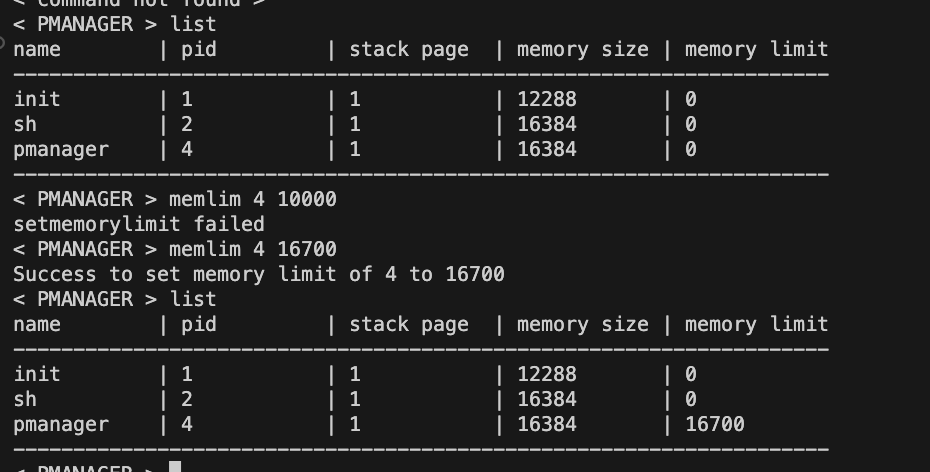Viewport: 930px width, 472px height.
Task: Click 'pmanager' in the first process table
Action: 61,150
